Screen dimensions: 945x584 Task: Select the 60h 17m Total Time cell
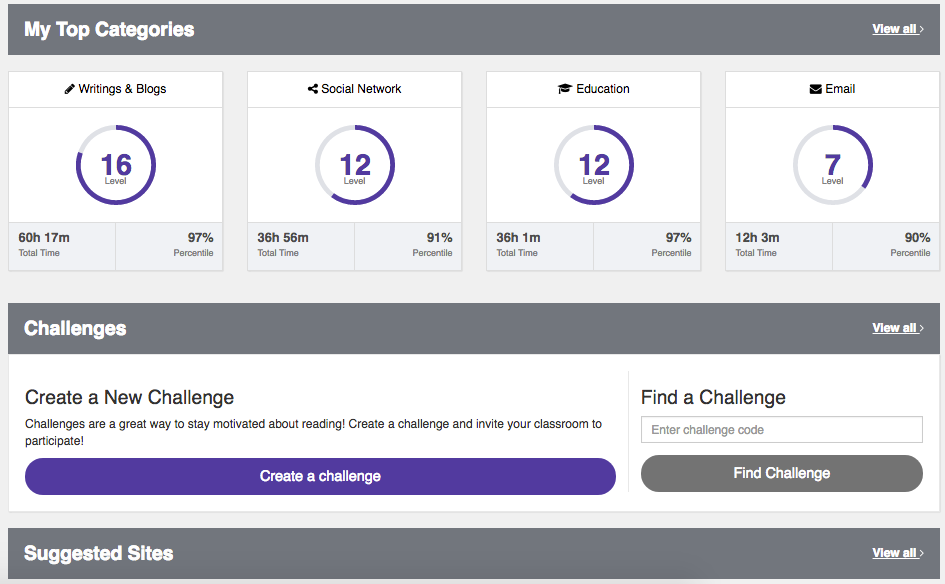pyautogui.click(x=62, y=246)
